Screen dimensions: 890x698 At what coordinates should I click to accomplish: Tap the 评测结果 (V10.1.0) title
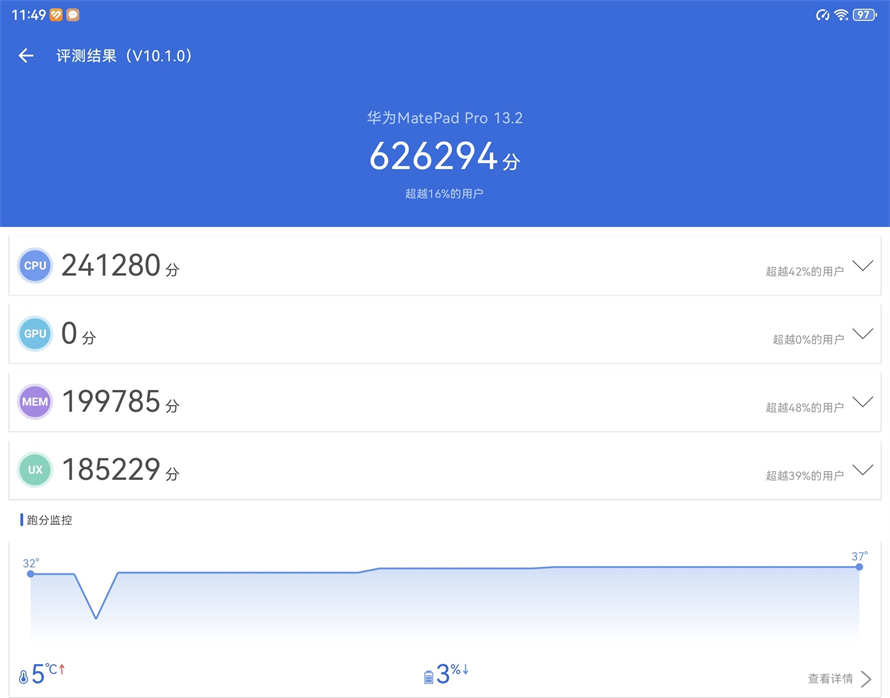[124, 56]
